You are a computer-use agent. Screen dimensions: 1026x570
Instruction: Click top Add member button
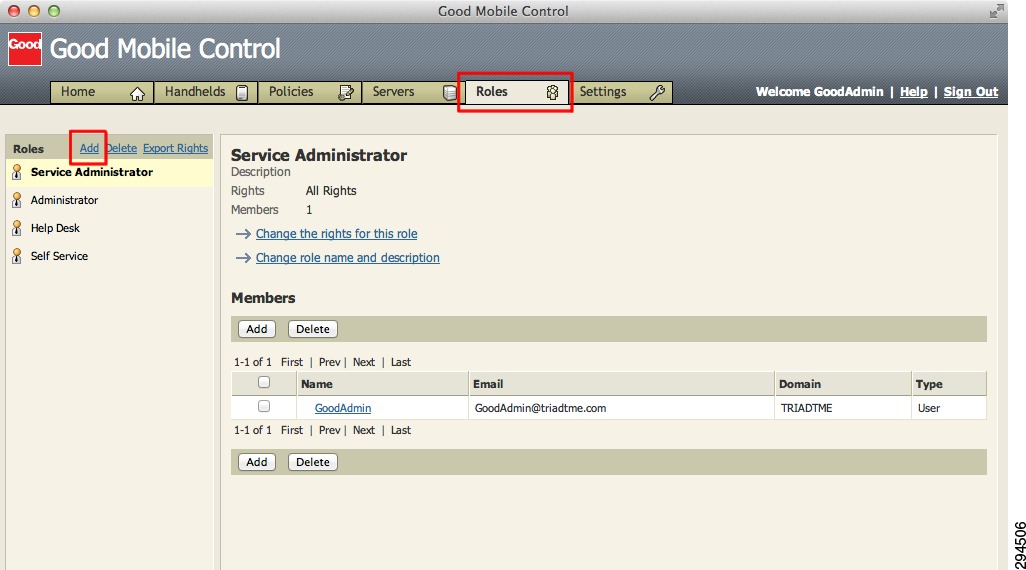tap(256, 329)
